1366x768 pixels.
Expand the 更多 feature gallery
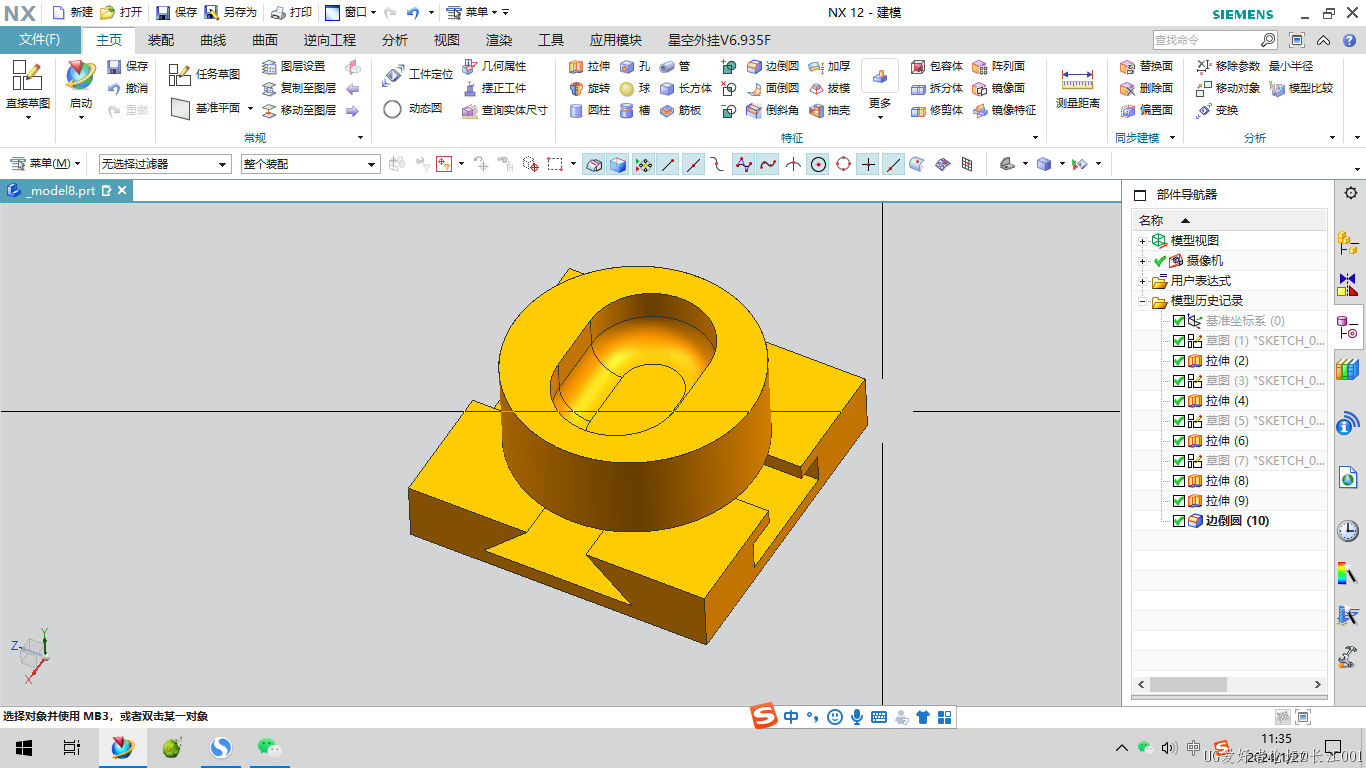880,89
